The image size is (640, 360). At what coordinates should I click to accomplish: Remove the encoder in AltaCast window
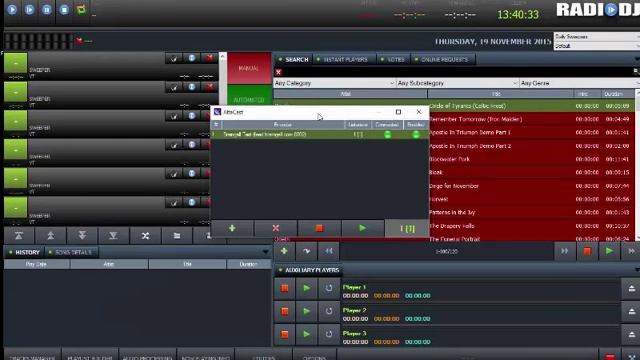(276, 229)
